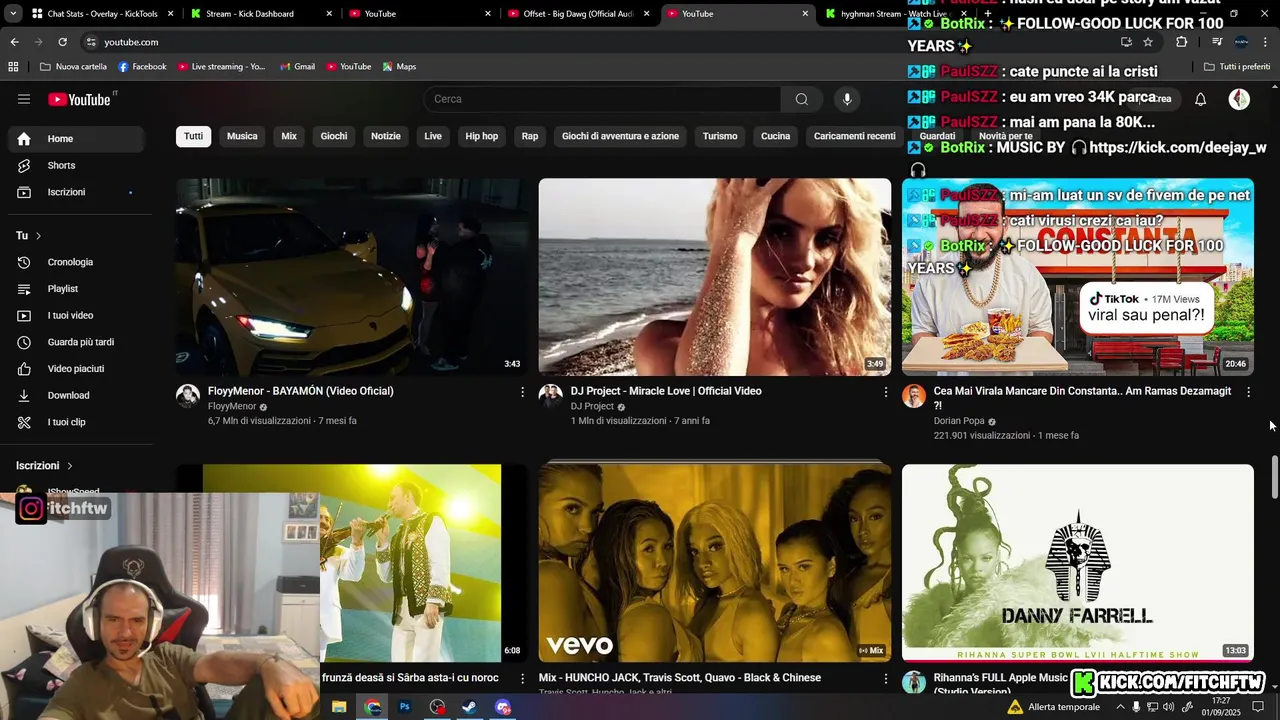
Task: Open browser extensions puzzle icon
Action: pyautogui.click(x=1182, y=42)
